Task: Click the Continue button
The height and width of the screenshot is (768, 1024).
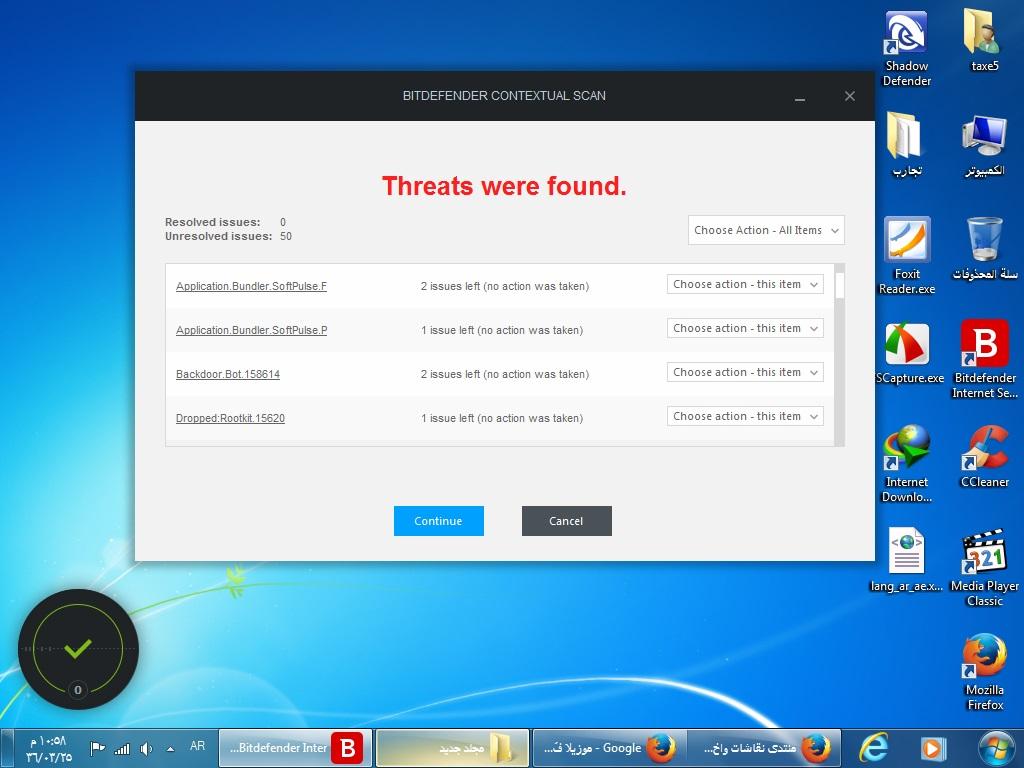Action: 439,521
